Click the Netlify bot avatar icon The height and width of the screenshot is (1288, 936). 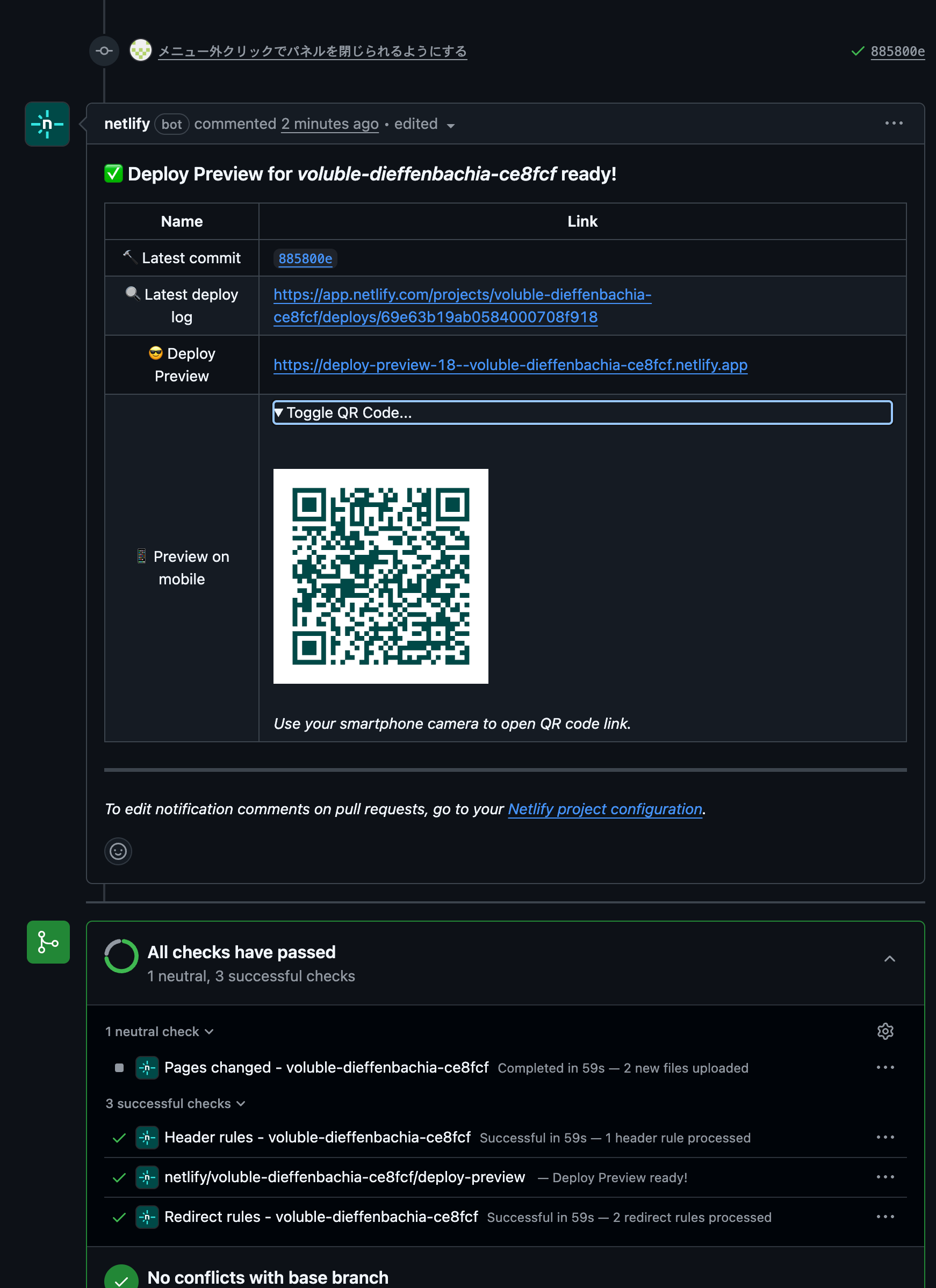[x=47, y=124]
